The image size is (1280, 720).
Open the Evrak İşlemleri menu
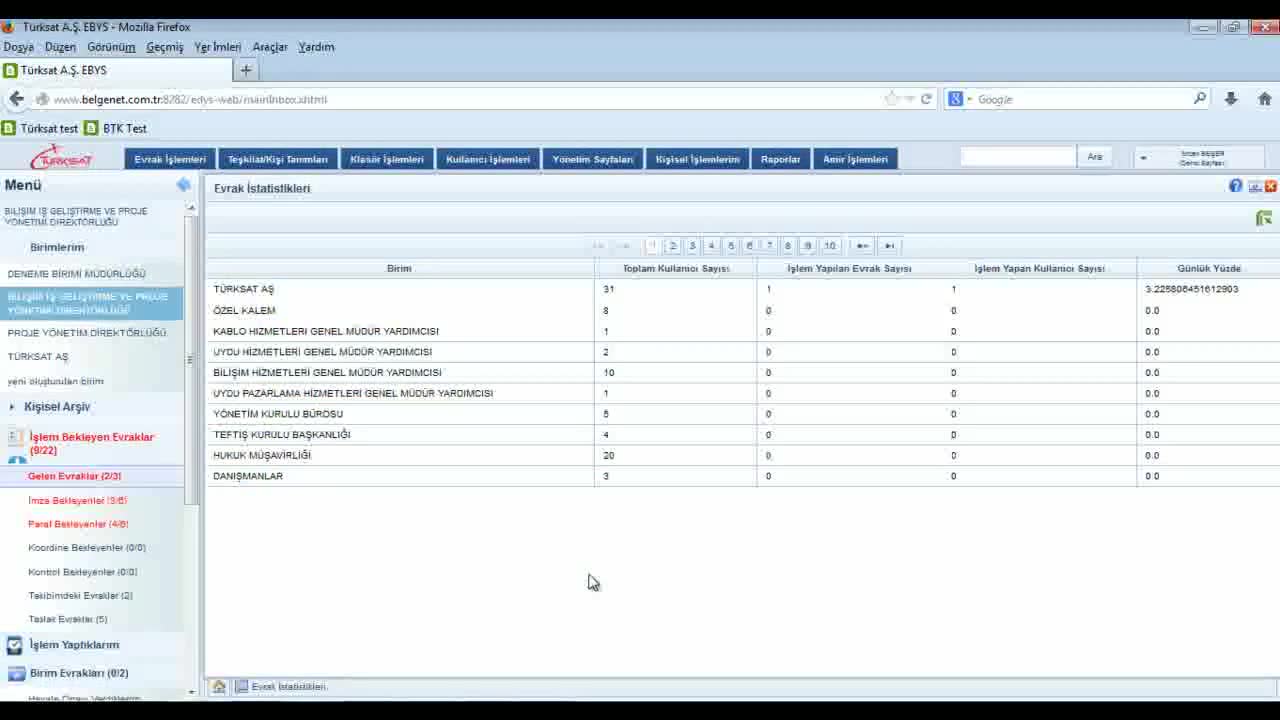point(170,159)
